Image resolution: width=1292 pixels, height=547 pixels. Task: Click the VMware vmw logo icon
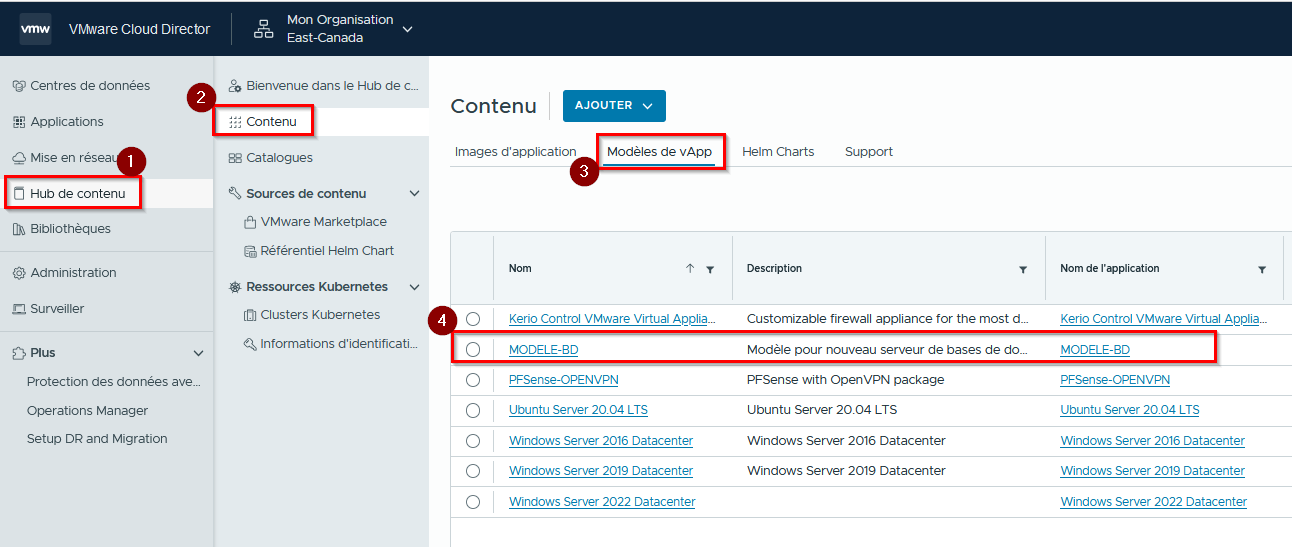[36, 29]
